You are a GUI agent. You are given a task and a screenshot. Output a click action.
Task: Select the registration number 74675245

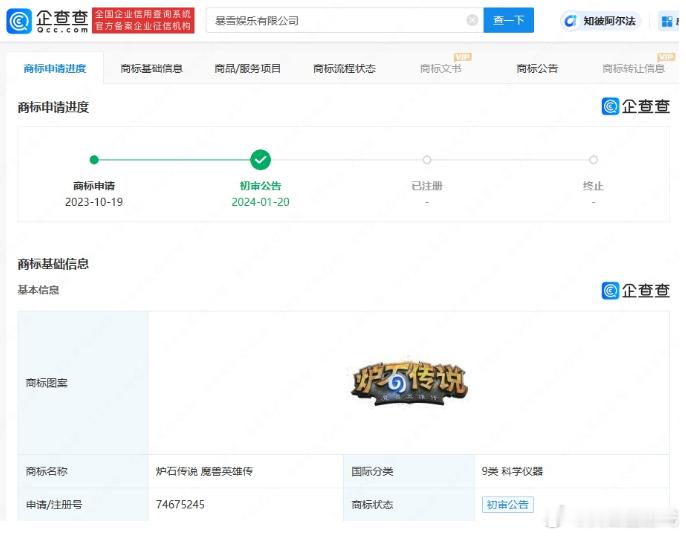point(180,504)
